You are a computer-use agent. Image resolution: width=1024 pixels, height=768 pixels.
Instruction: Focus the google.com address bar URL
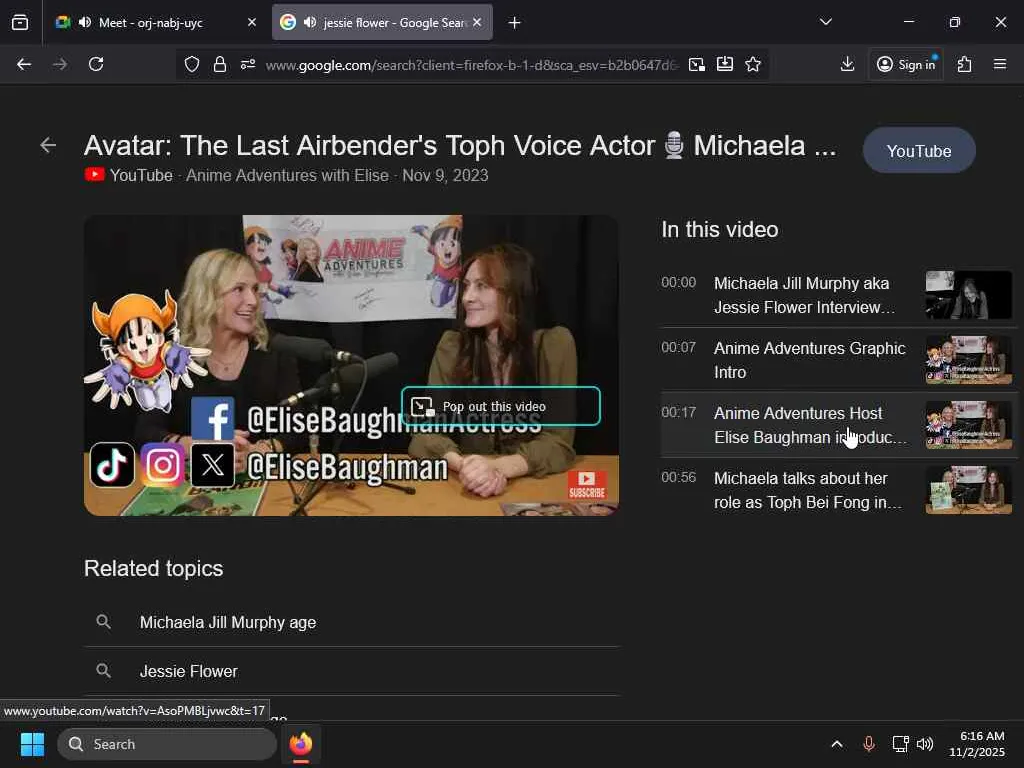click(472, 65)
